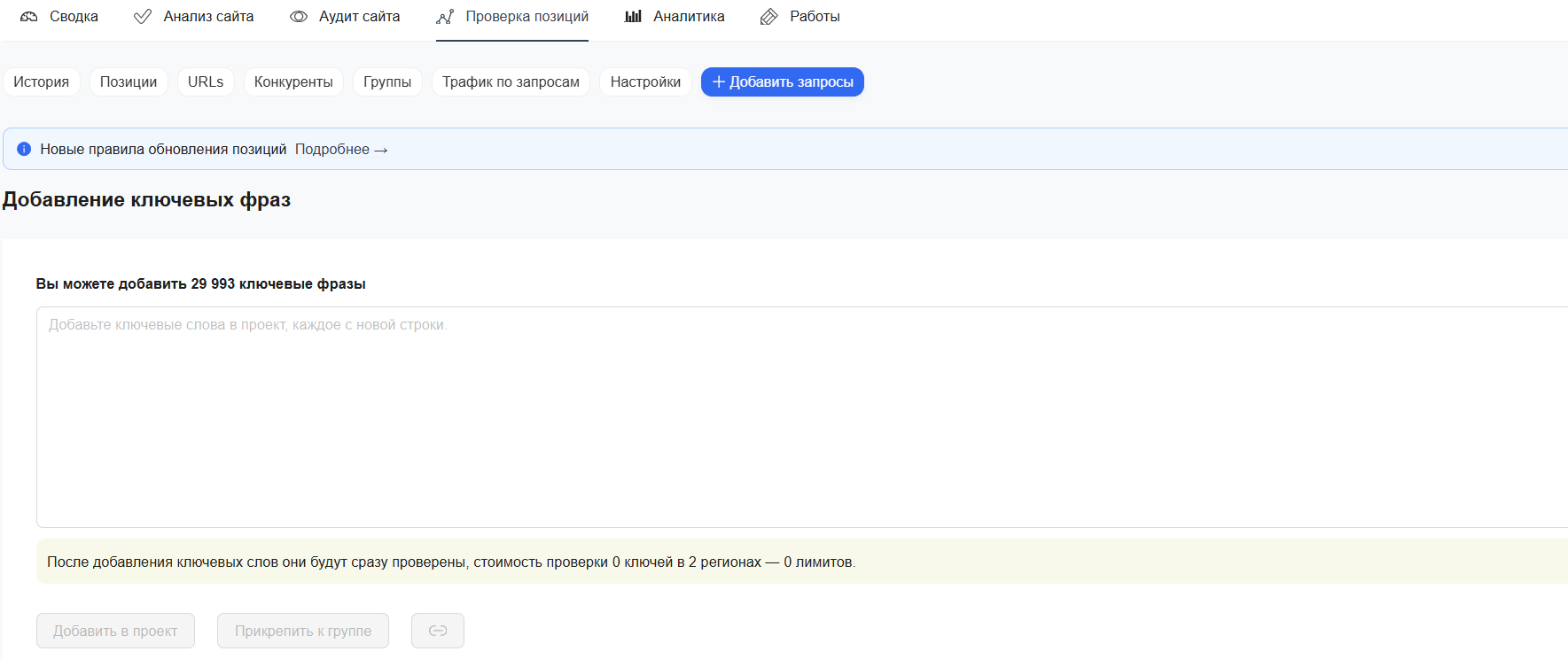Viewport: 1568px width, 659px height.
Task: Open Трафик по запросам tab
Action: tap(511, 81)
